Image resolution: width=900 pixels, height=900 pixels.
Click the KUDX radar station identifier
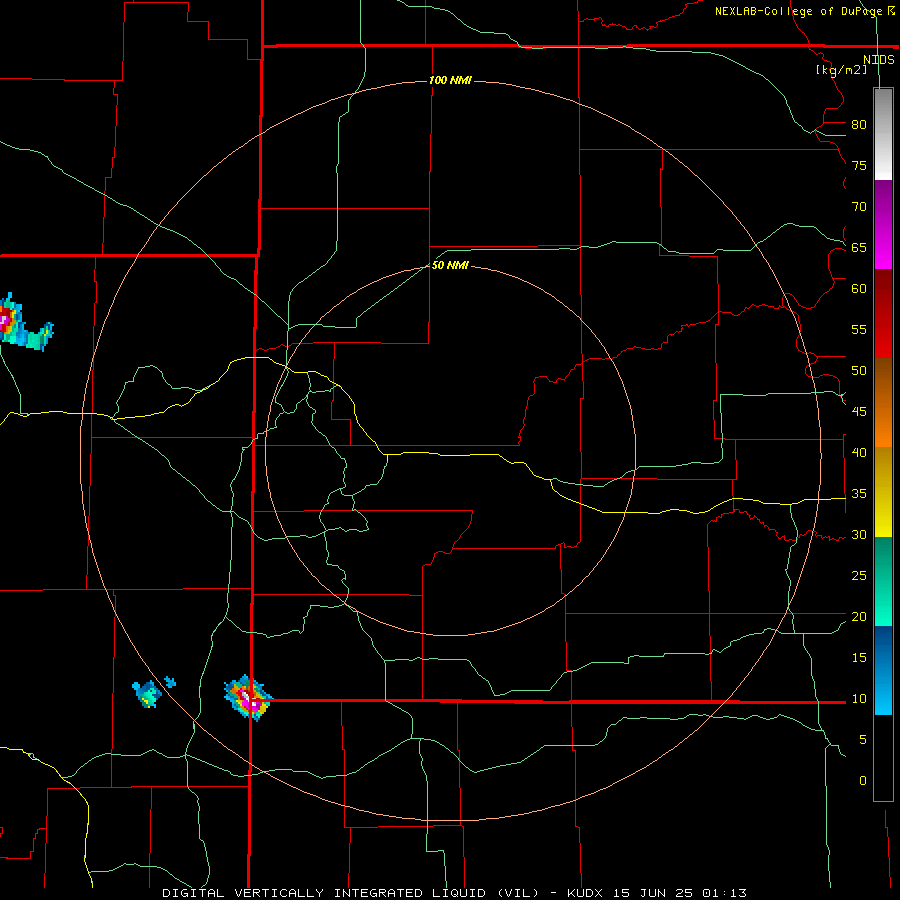point(587,893)
